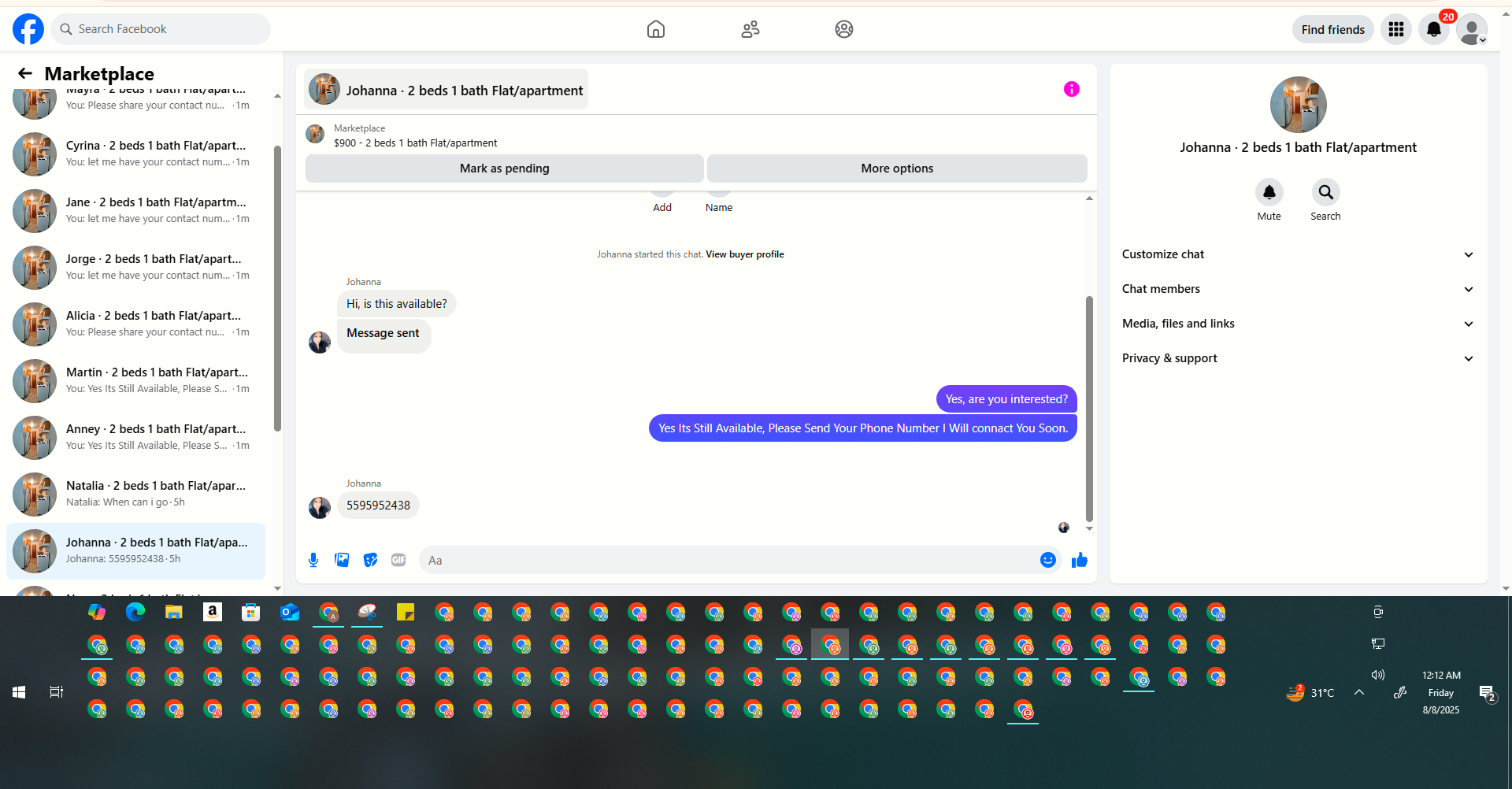Launch Microsoft Edge from the taskbar
The height and width of the screenshot is (789, 1512).
pyautogui.click(x=135, y=612)
